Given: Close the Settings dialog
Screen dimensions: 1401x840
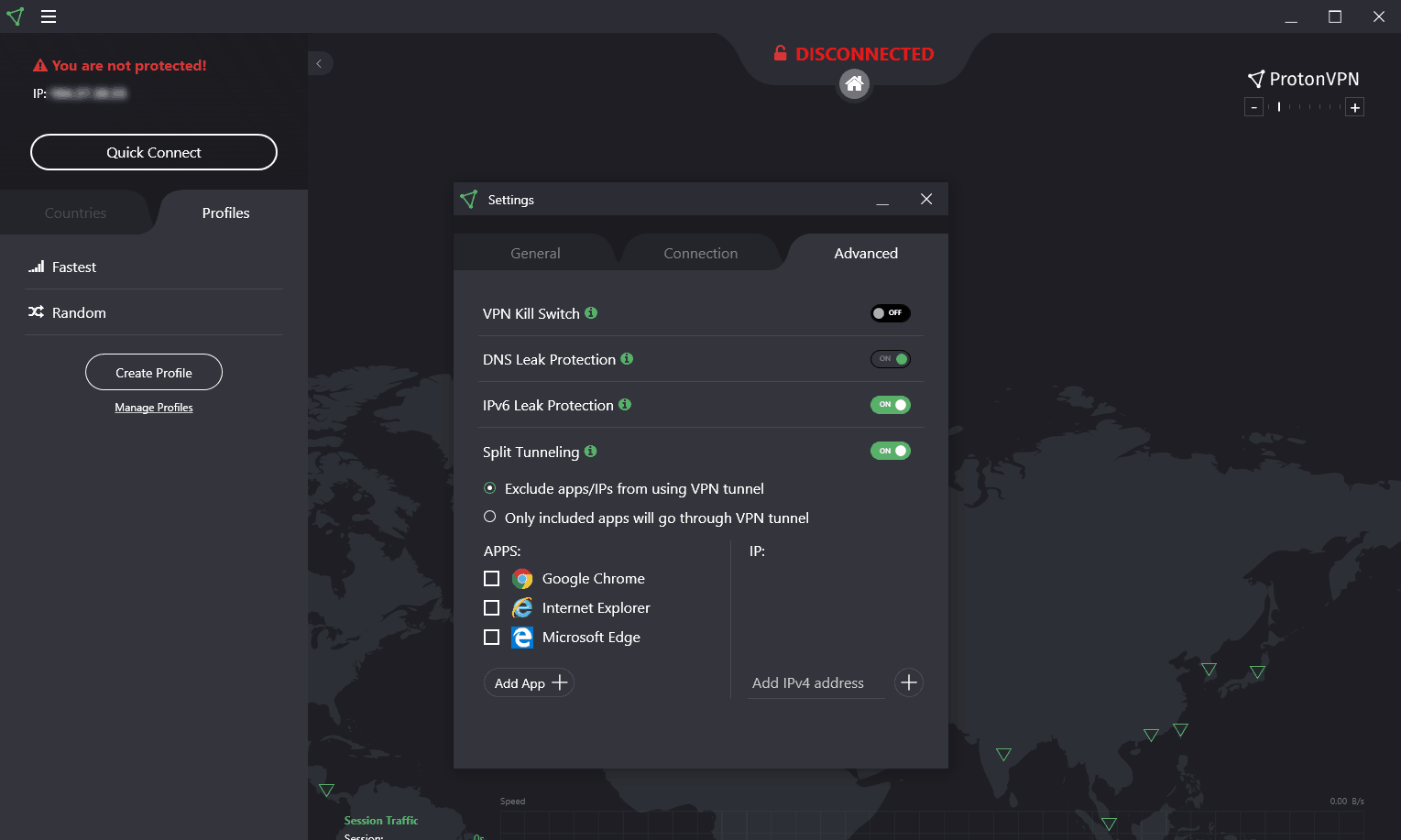Looking at the screenshot, I should [x=926, y=200].
